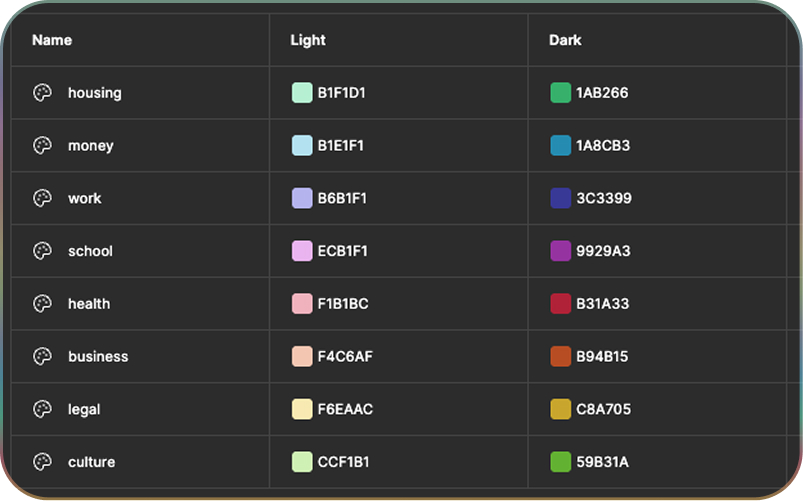Image resolution: width=803 pixels, height=501 pixels.
Task: Click the hex value 1A8CB3
Action: [x=603, y=145]
